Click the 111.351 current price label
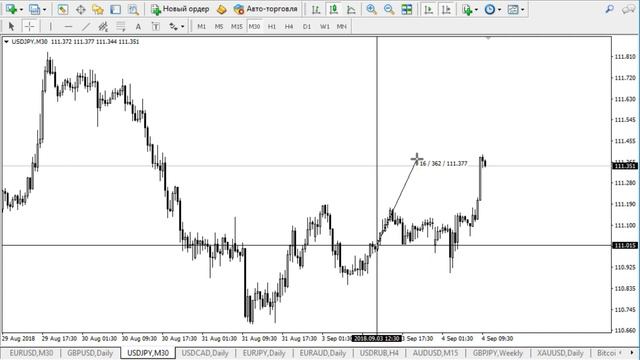640x360 pixels. coord(625,166)
